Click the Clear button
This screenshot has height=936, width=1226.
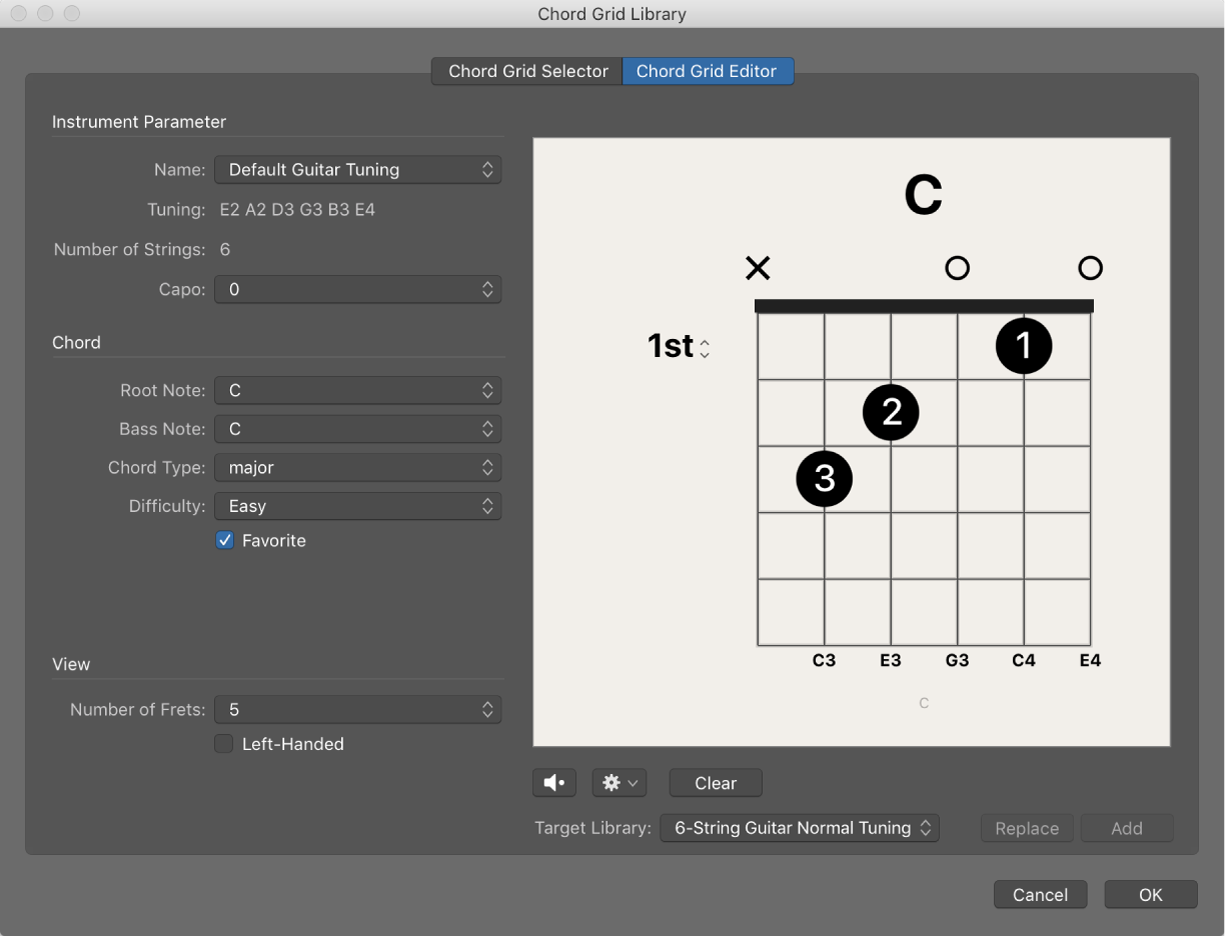point(715,782)
